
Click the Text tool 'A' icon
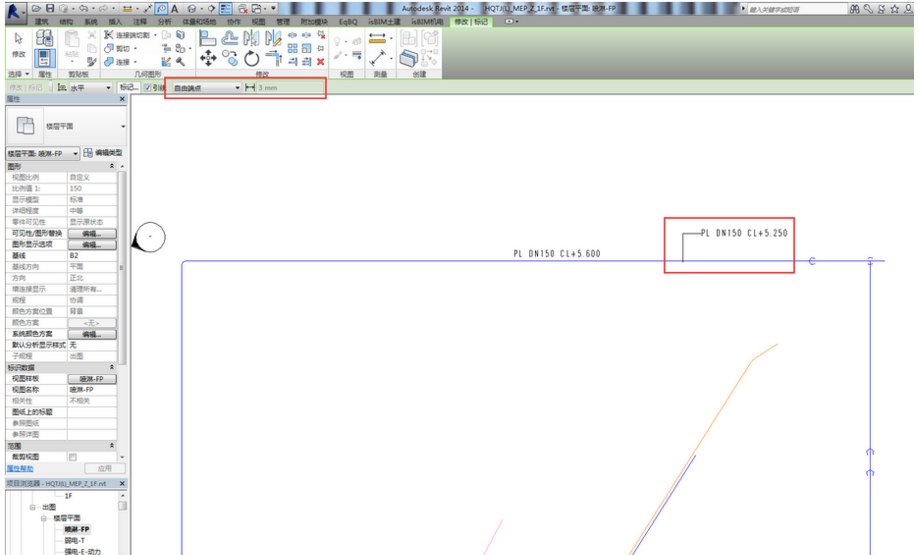point(175,8)
